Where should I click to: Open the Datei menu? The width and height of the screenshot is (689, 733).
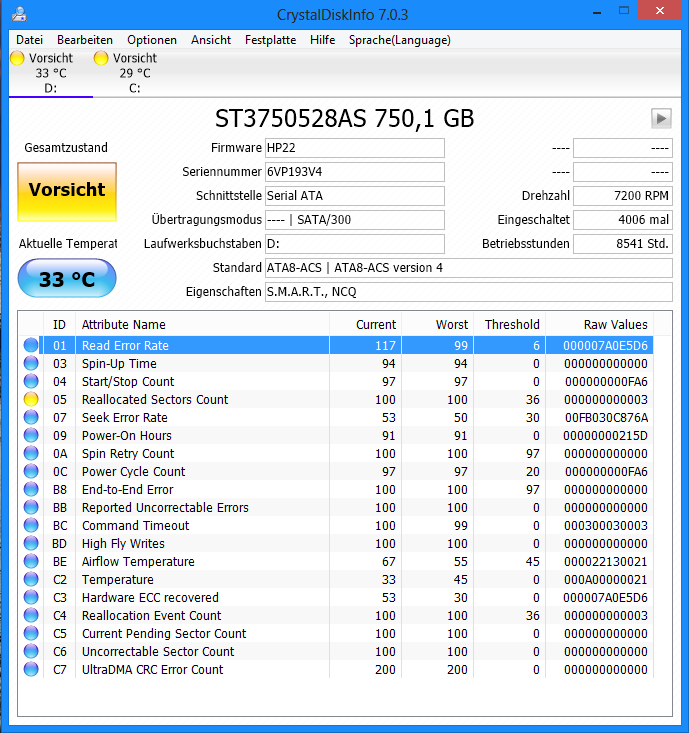pyautogui.click(x=29, y=40)
